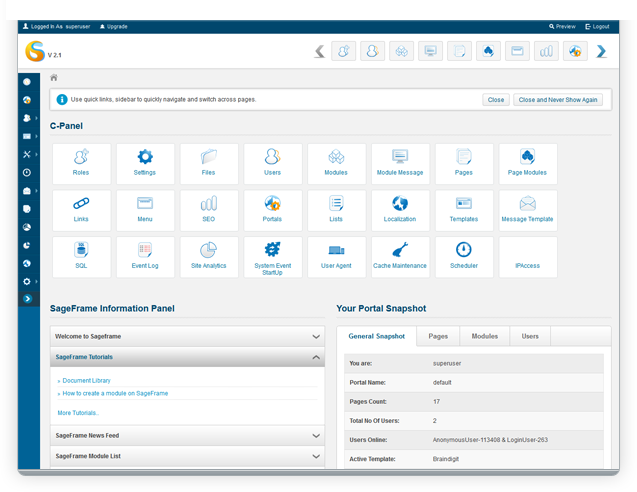This screenshot has width=637, height=492.
Task: Open the Pages tile in C-Panel
Action: pos(464,164)
